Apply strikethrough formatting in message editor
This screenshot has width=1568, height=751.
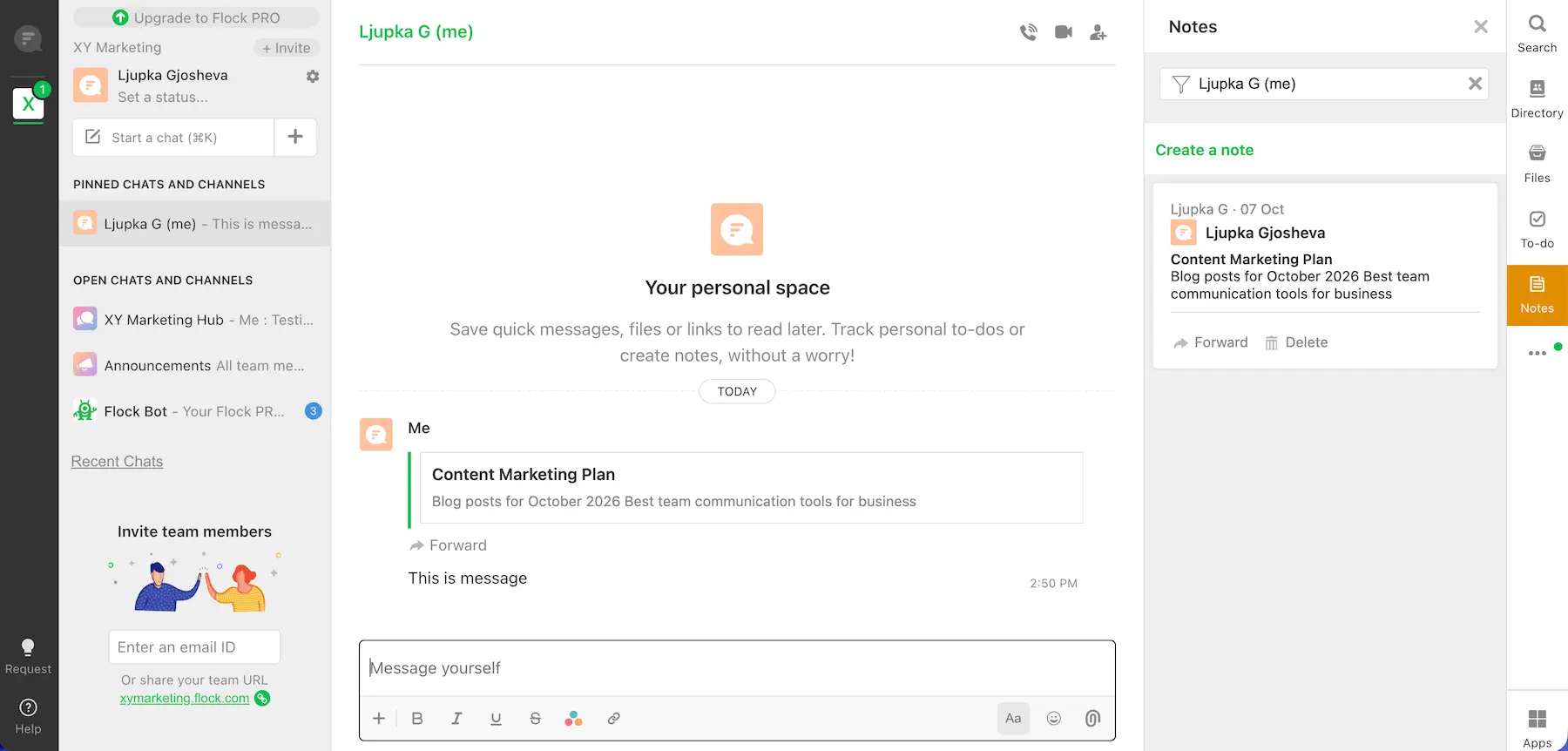click(535, 719)
